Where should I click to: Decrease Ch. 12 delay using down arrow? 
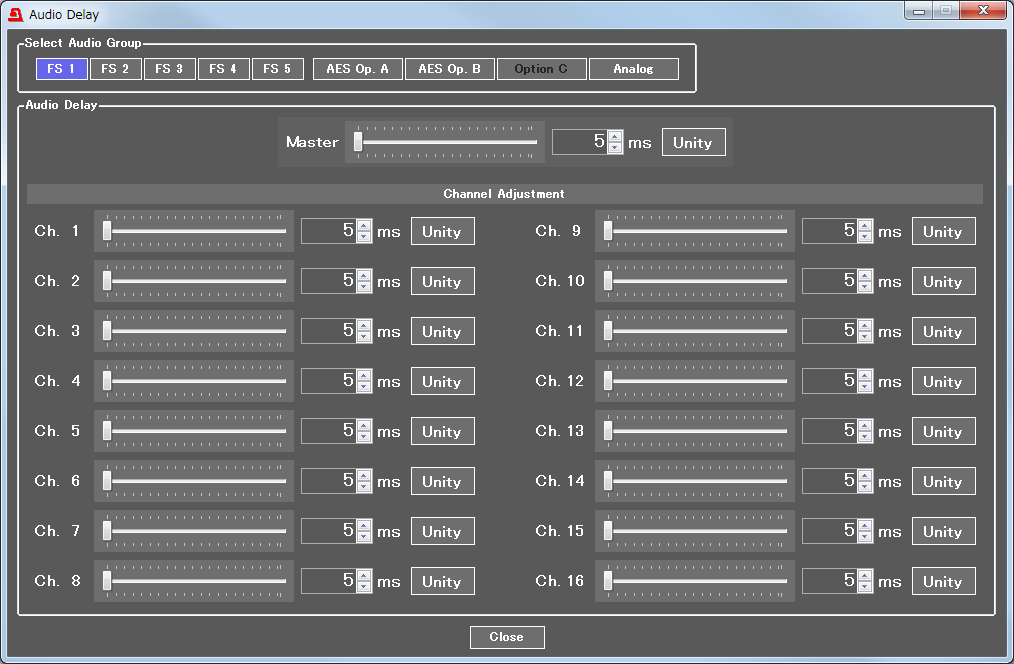[x=865, y=387]
